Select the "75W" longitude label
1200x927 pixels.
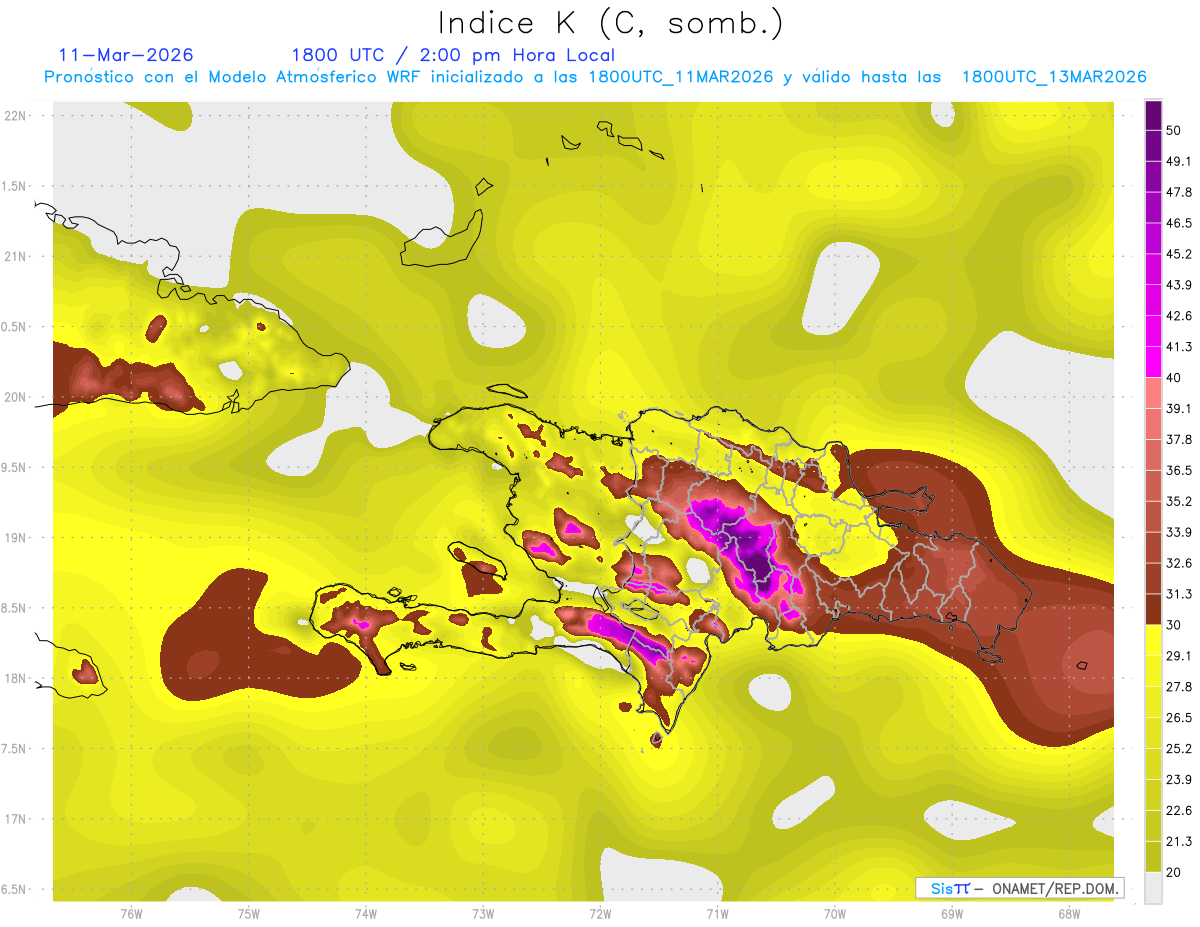pyautogui.click(x=248, y=913)
